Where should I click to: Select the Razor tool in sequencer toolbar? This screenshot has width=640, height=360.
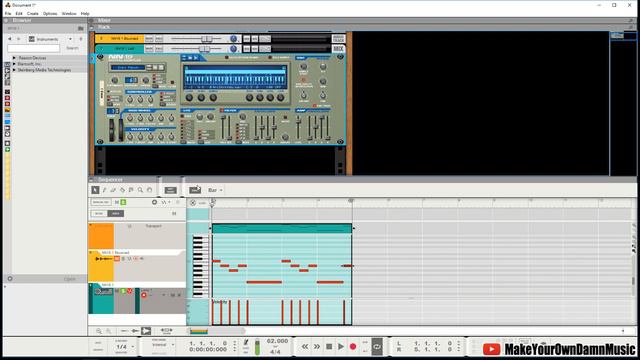coord(122,190)
